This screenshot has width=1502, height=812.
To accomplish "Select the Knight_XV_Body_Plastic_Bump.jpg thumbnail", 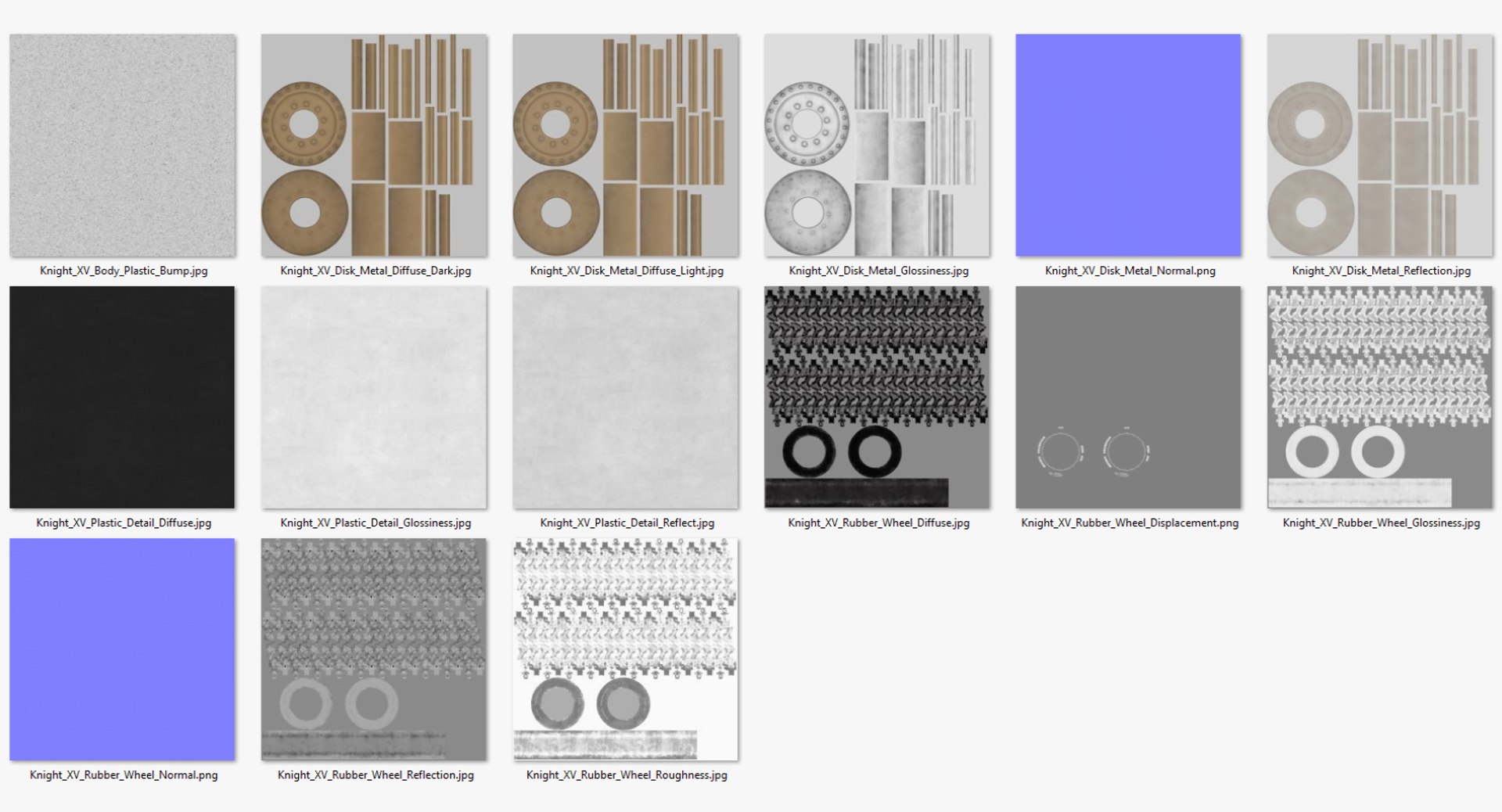I will 122,145.
